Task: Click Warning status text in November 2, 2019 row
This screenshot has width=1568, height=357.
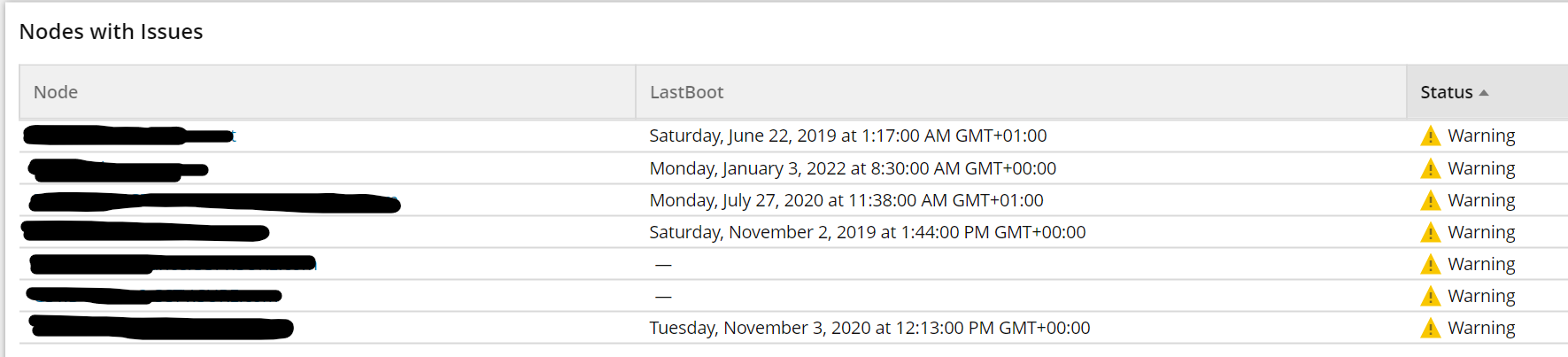Action: 1480,232
